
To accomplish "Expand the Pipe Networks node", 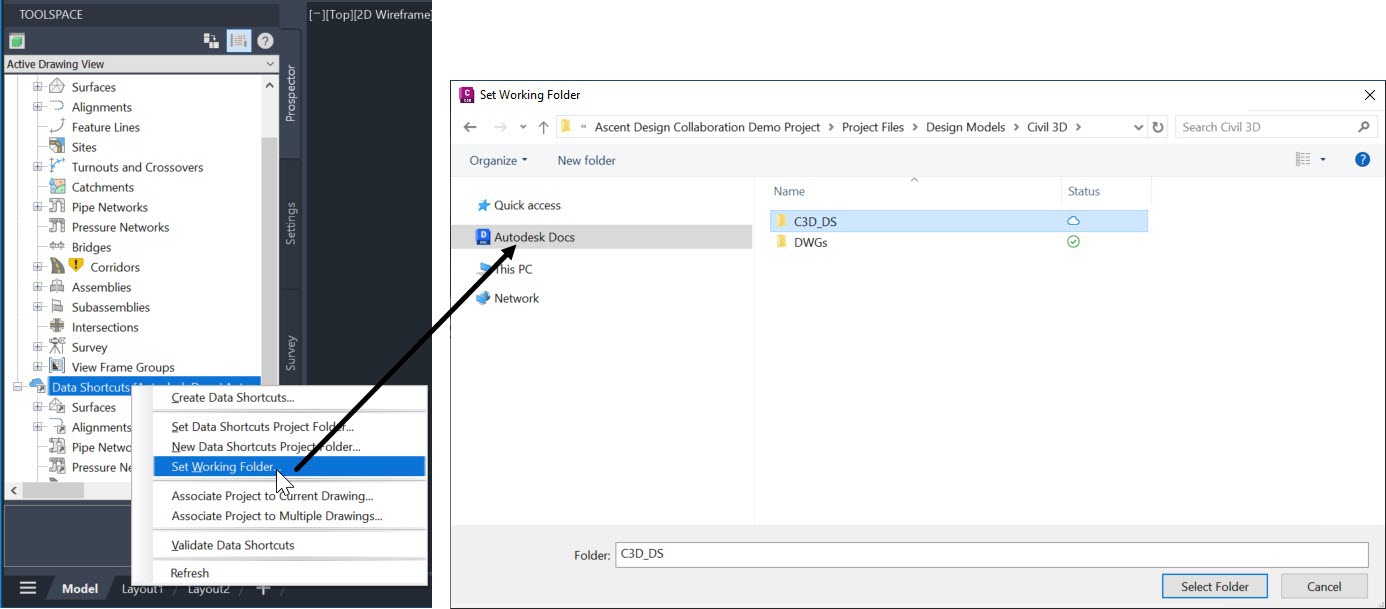I will point(38,207).
